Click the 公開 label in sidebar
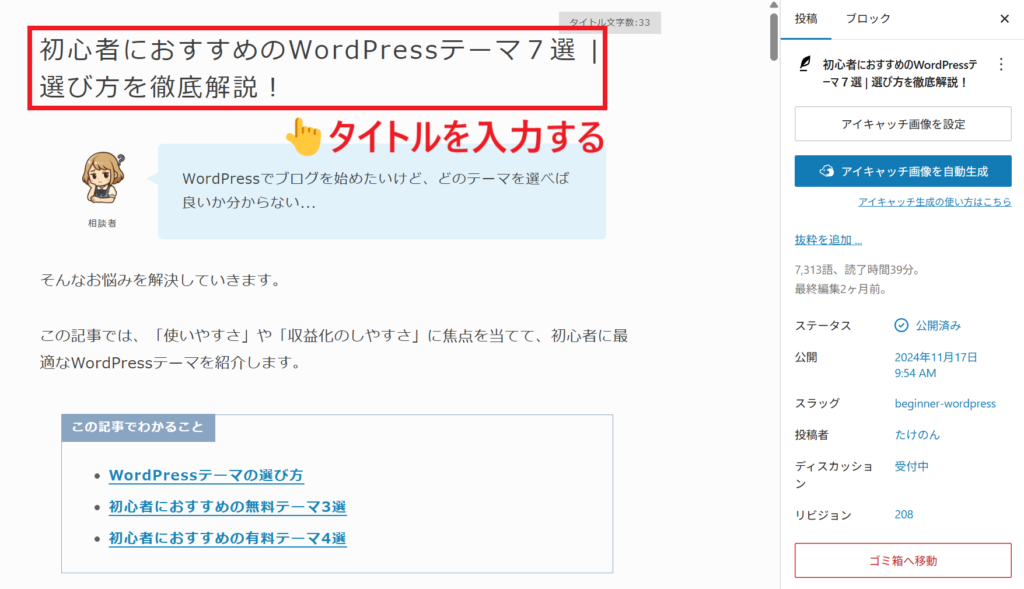1024x589 pixels. (806, 357)
